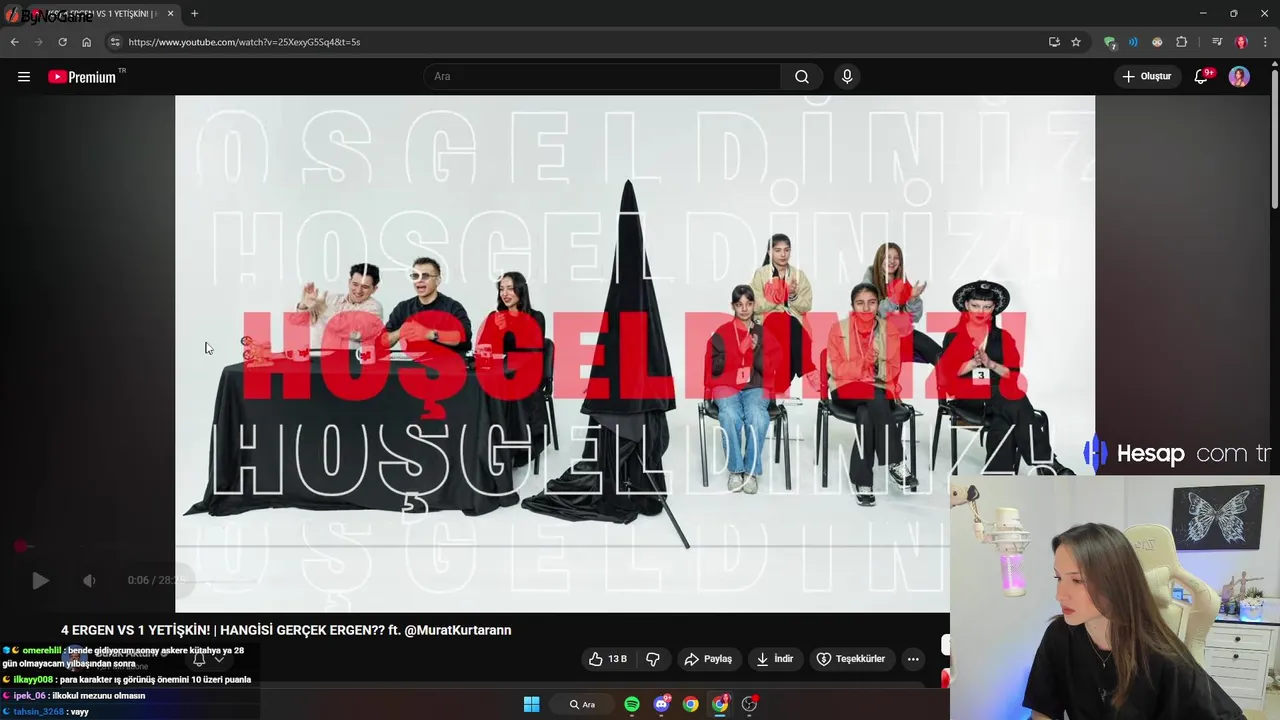This screenshot has width=1280, height=720.
Task: Click the browser forward arrow
Action: pos(38,42)
